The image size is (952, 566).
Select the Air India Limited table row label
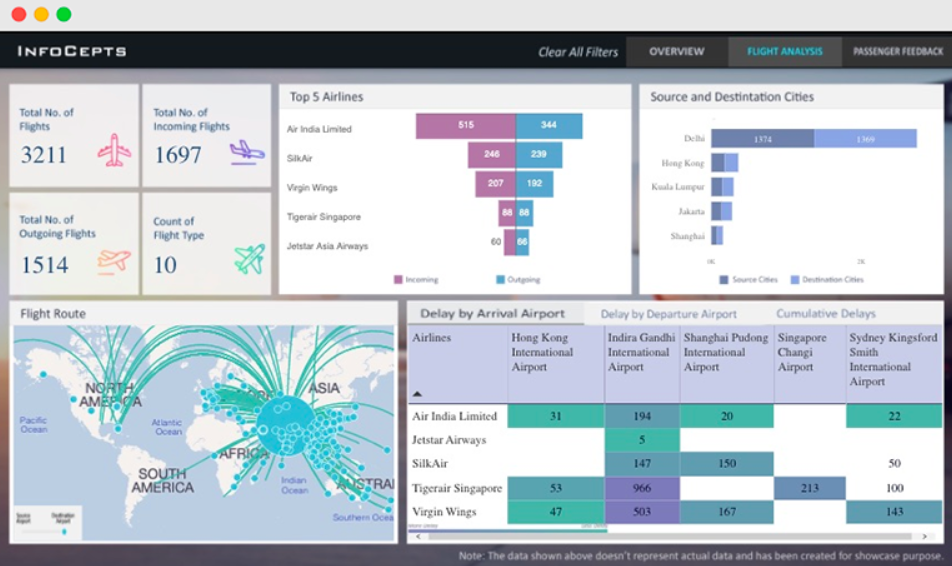(x=455, y=417)
